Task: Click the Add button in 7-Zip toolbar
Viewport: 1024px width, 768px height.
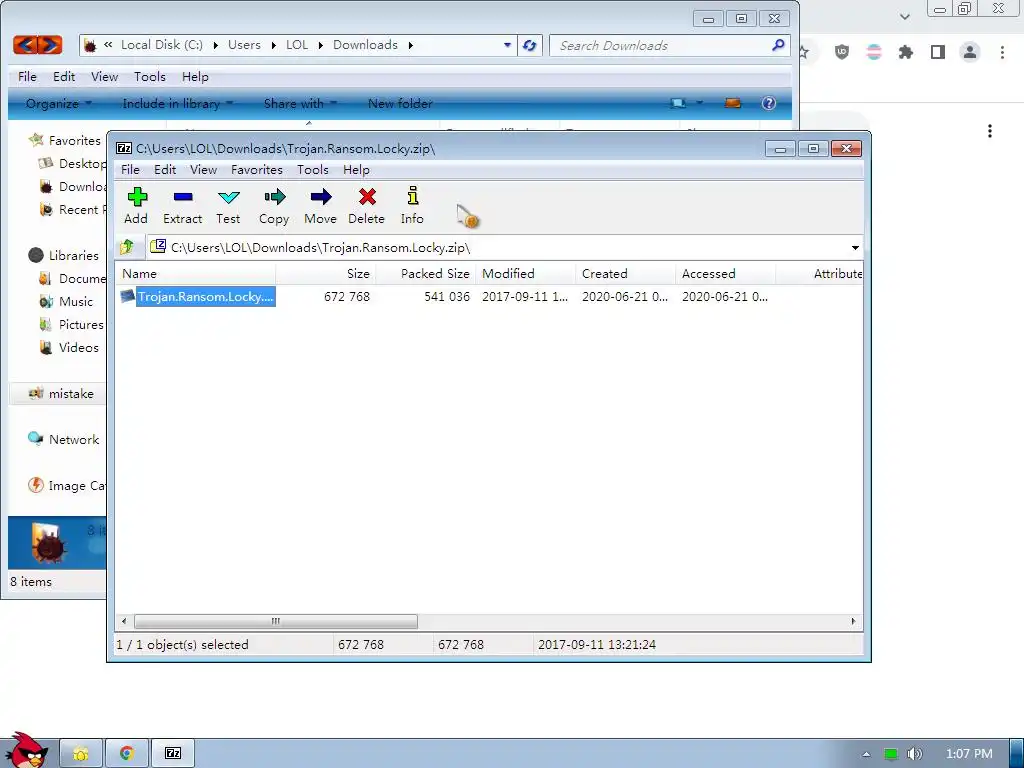Action: [x=136, y=206]
